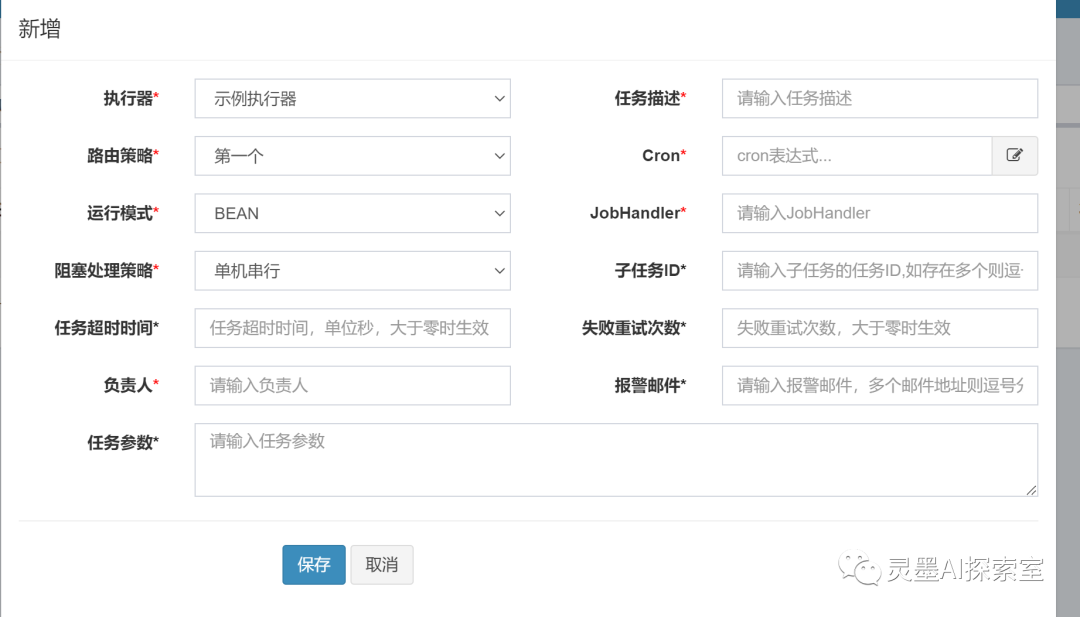The height and width of the screenshot is (617, 1080).
Task: Click inside the 任务参数 text area
Action: 615,460
